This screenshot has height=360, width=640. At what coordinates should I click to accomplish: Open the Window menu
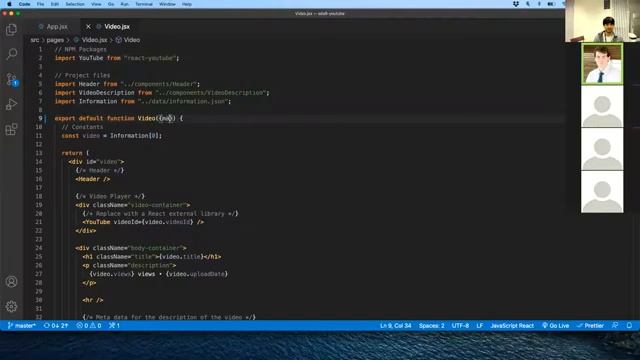pyautogui.click(x=167, y=4)
